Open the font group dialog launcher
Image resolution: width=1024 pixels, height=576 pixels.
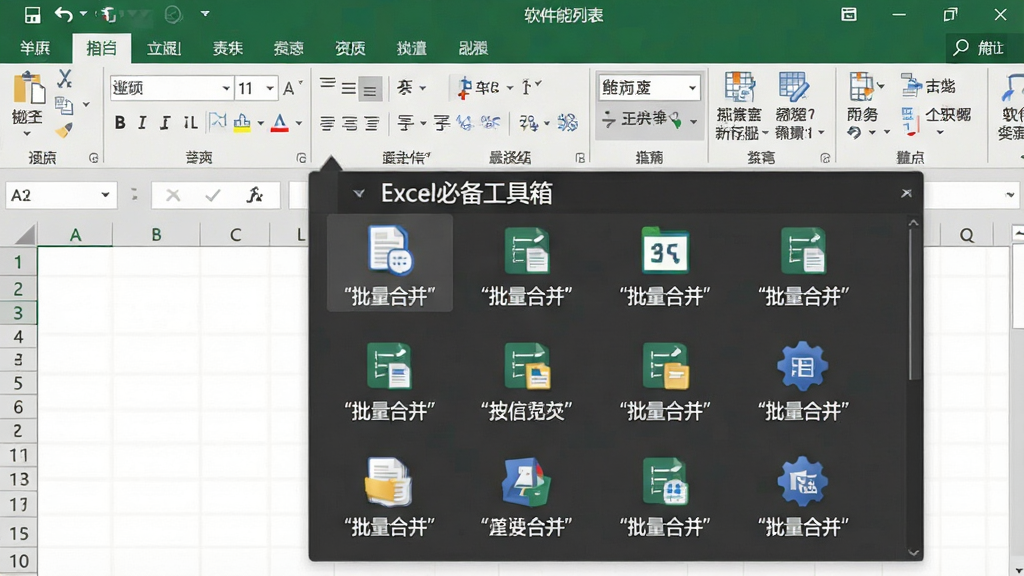[x=301, y=158]
